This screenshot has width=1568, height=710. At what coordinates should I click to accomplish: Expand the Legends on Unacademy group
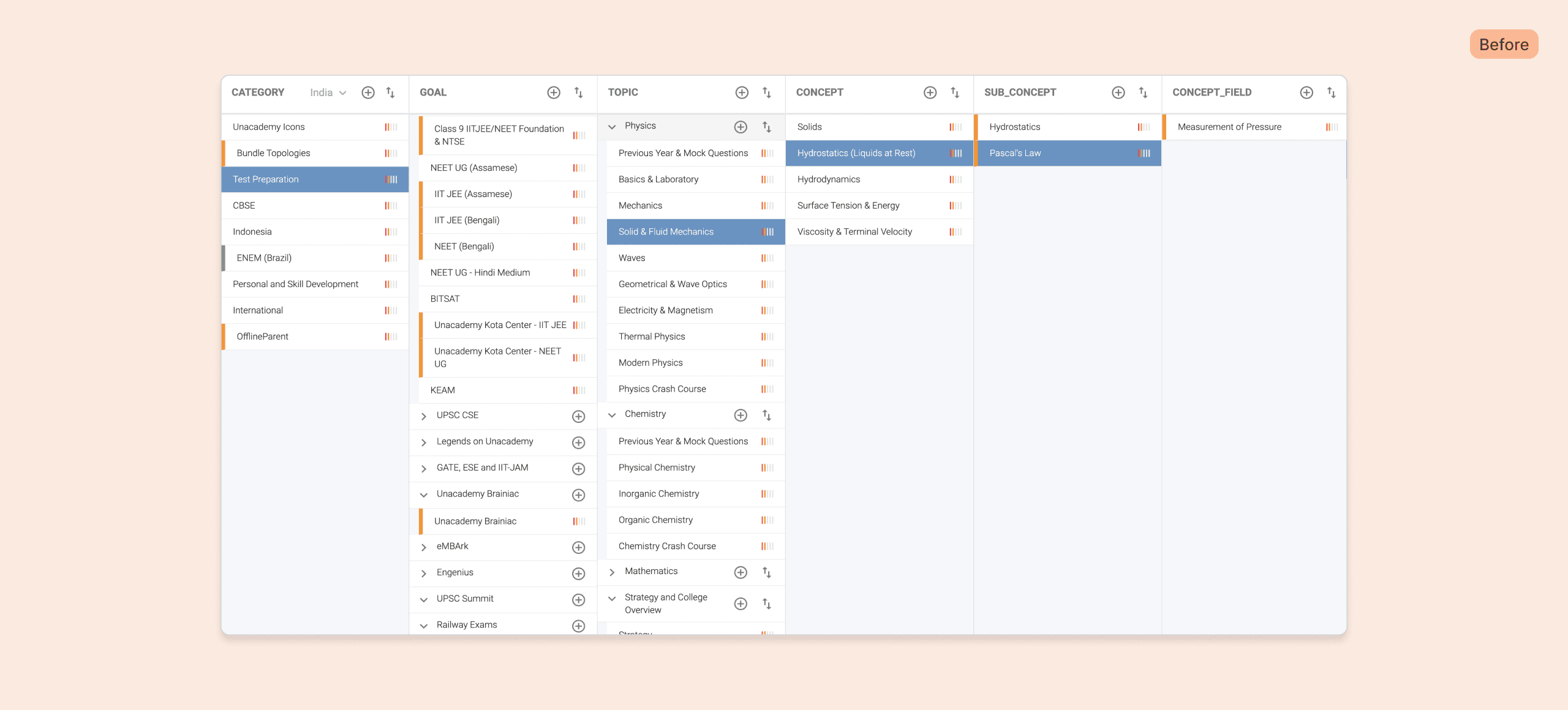tap(424, 443)
